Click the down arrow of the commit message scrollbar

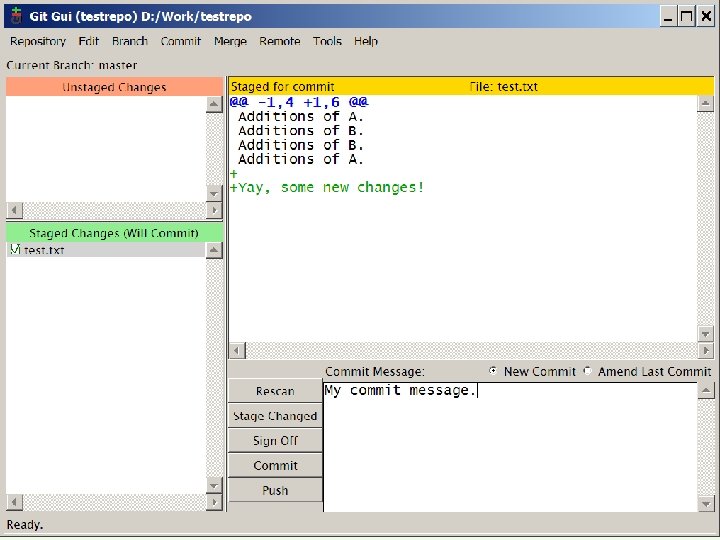(x=706, y=504)
